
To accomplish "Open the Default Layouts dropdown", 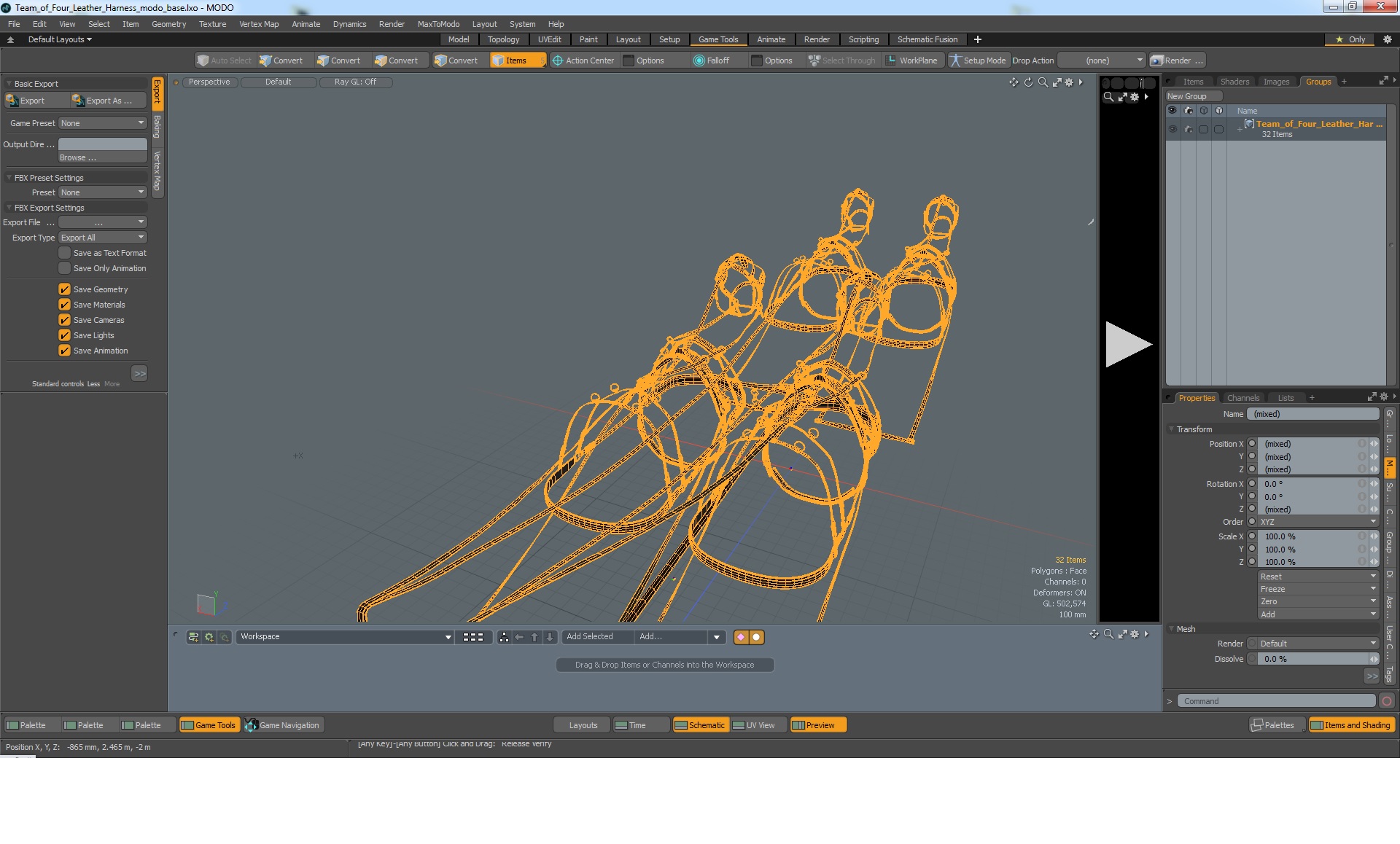I will tap(60, 39).
